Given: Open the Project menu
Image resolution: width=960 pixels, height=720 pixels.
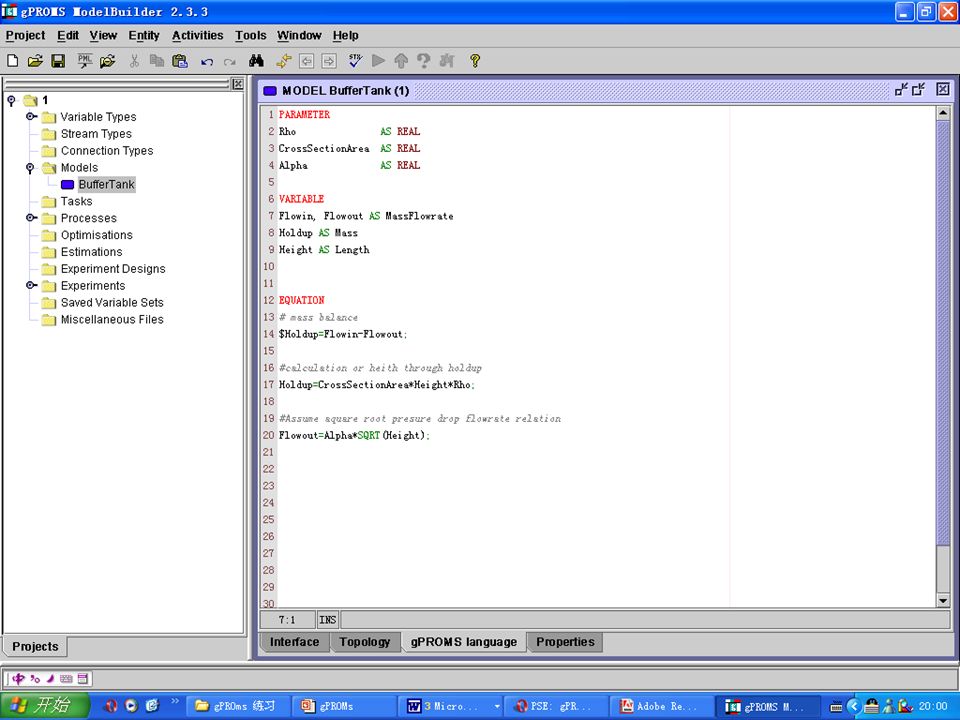Looking at the screenshot, I should pyautogui.click(x=25, y=36).
